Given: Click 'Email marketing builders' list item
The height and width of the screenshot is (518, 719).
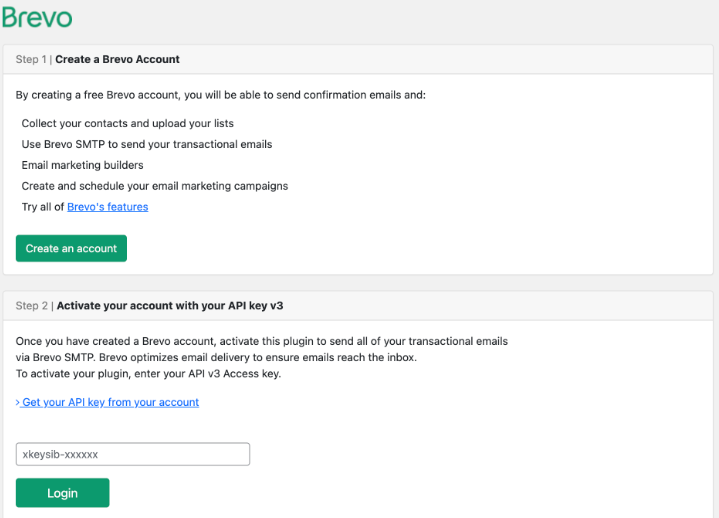Looking at the screenshot, I should click(x=83, y=165).
